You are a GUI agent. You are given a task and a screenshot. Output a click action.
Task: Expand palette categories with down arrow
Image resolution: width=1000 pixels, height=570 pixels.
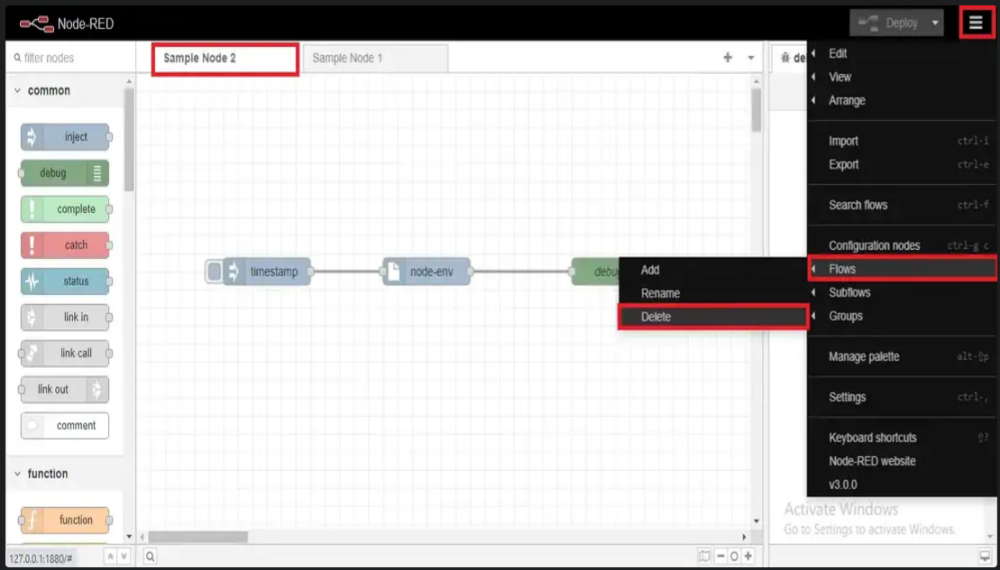click(x=124, y=557)
